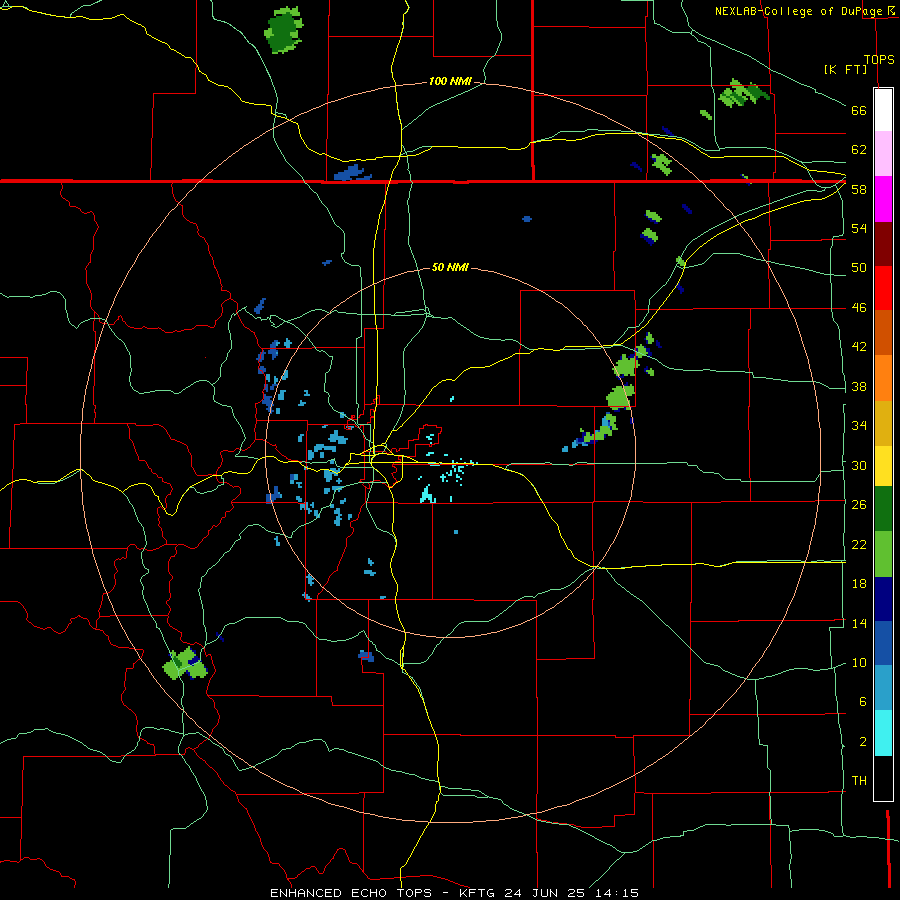The image size is (900, 900).
Task: Click the magenta swatch between 54 and 58
Action: 883,199
